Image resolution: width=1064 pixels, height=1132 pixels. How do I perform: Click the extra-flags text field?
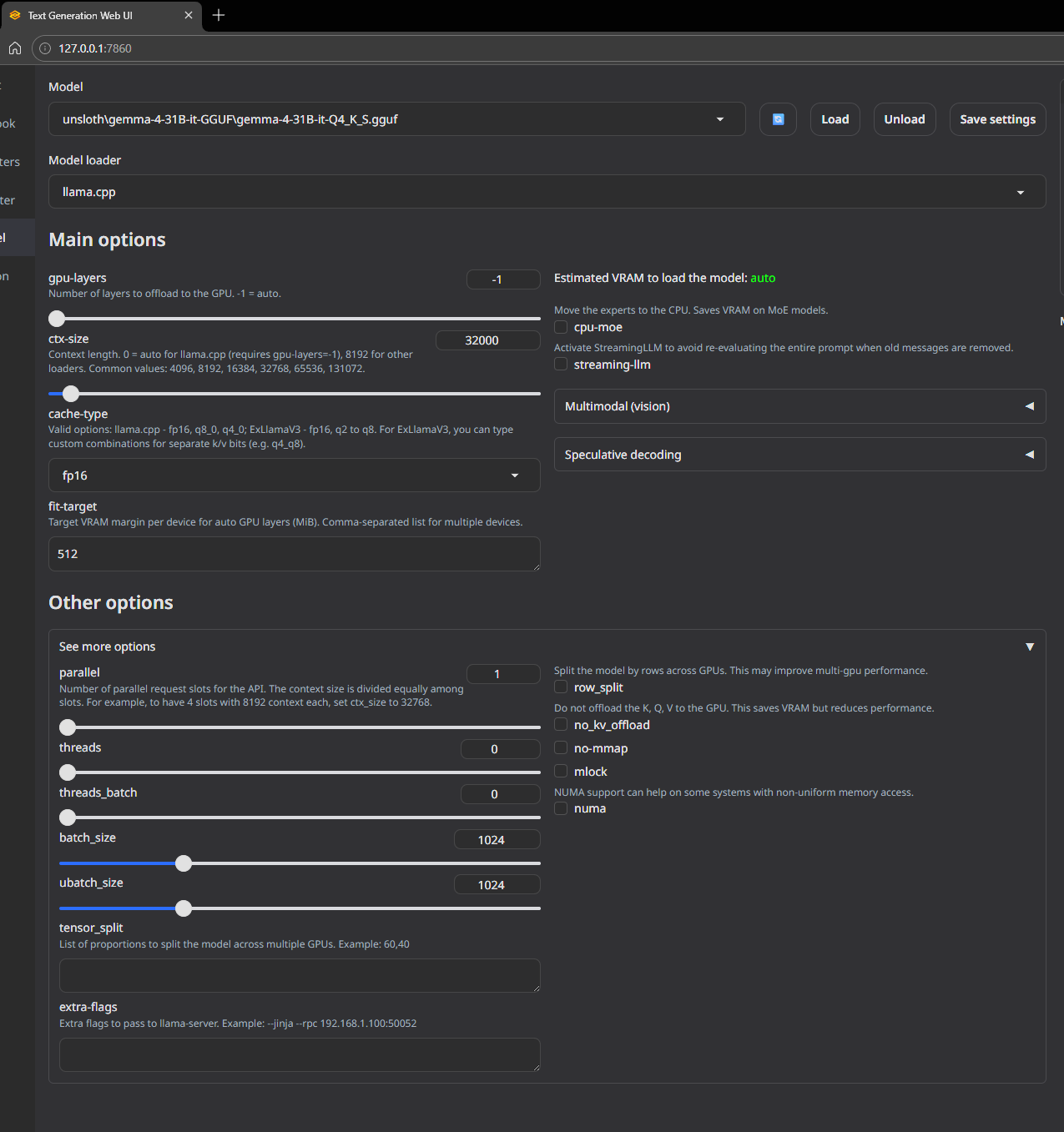(x=300, y=1054)
